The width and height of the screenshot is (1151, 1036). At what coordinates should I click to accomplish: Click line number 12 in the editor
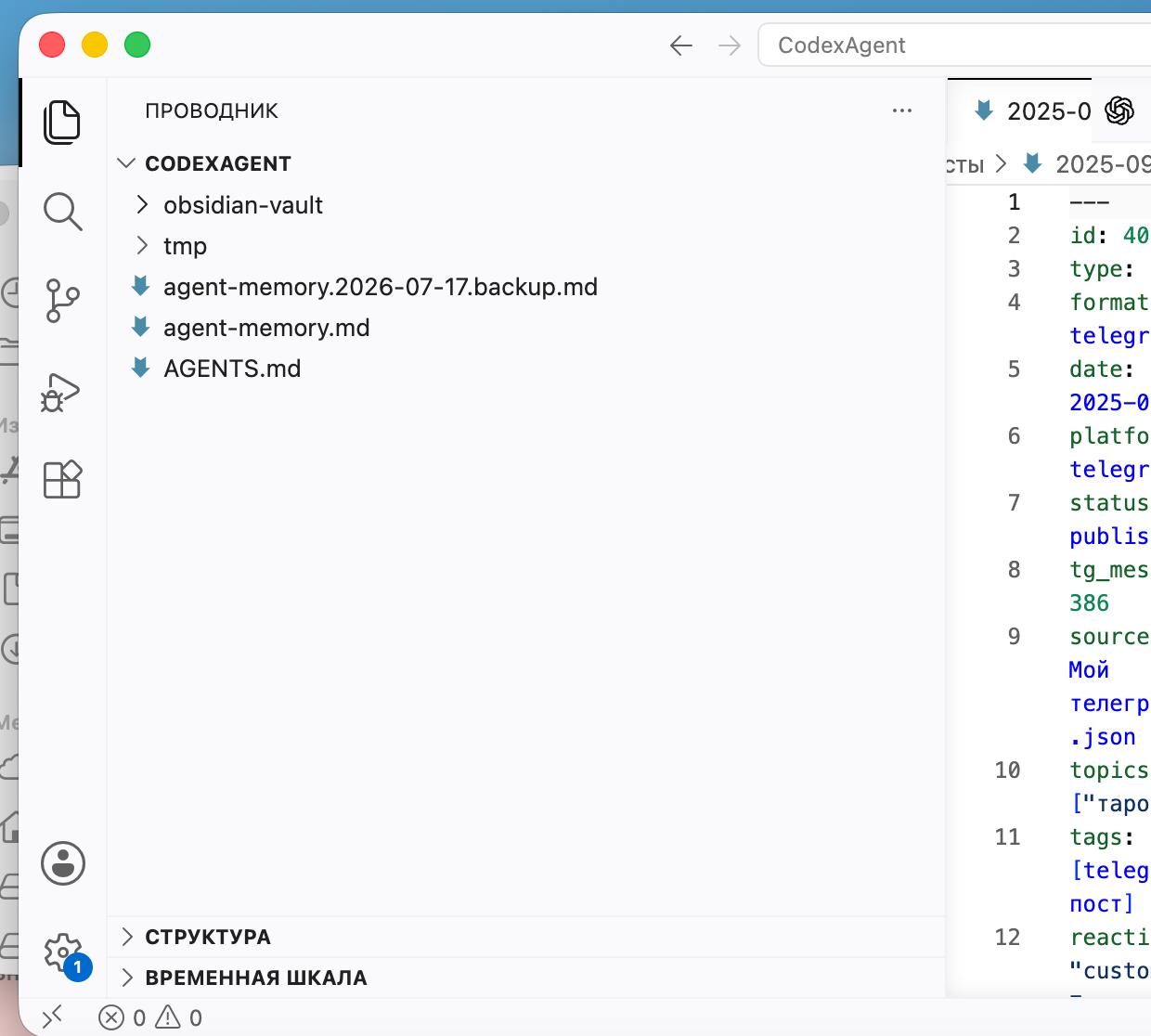tap(1007, 938)
